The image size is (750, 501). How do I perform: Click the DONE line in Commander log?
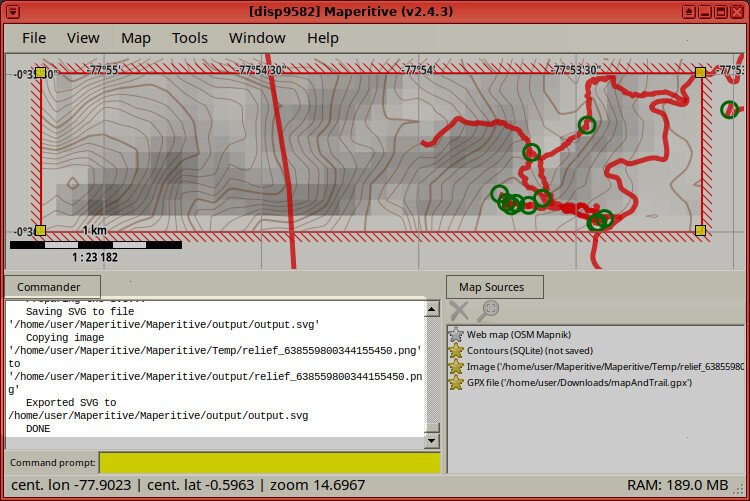click(38, 429)
